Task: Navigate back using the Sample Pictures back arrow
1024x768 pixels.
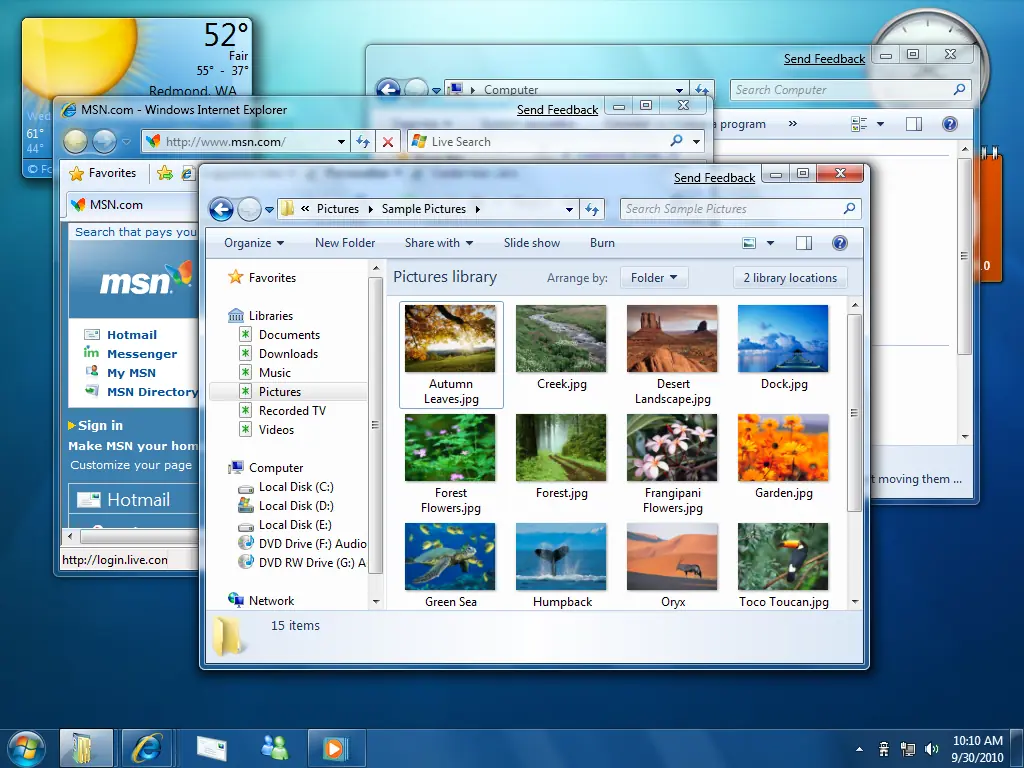Action: tap(221, 209)
